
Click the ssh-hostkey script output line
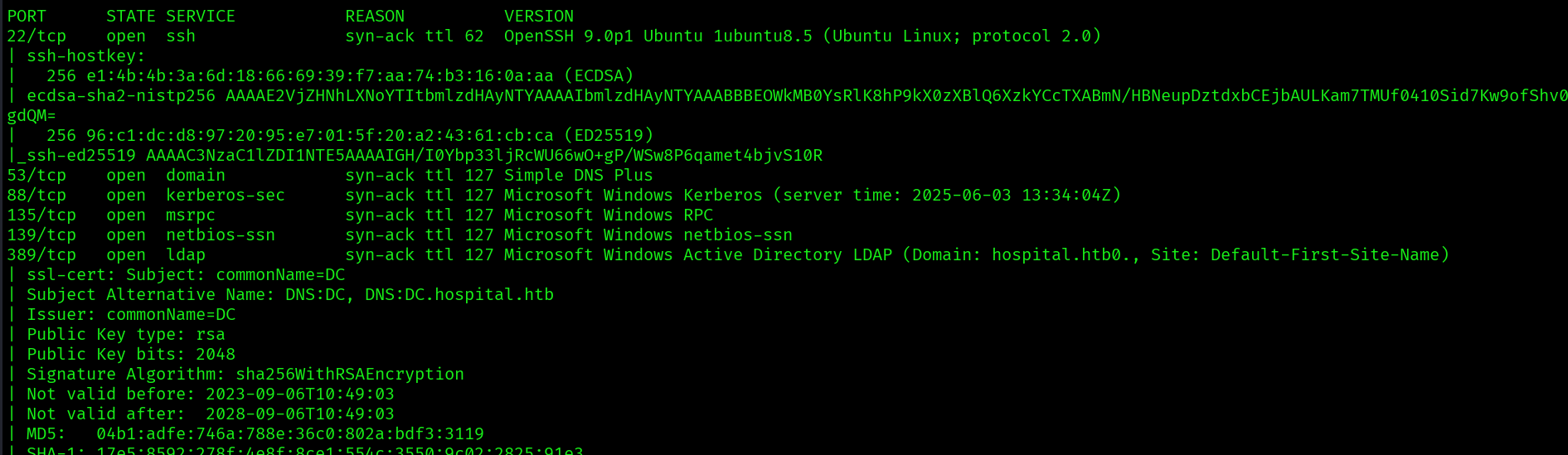coord(76,56)
